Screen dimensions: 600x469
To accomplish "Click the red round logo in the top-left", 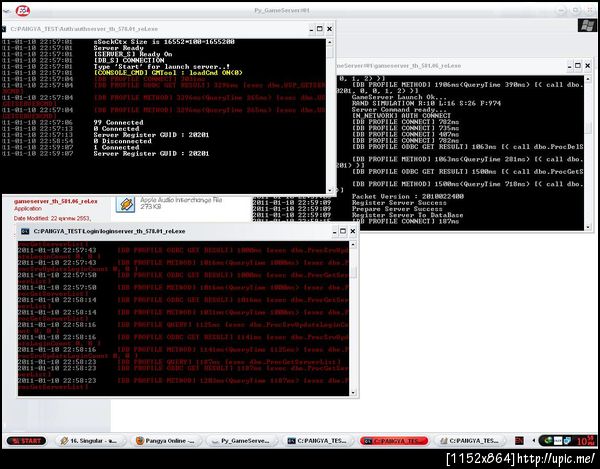I will (x=23, y=11).
